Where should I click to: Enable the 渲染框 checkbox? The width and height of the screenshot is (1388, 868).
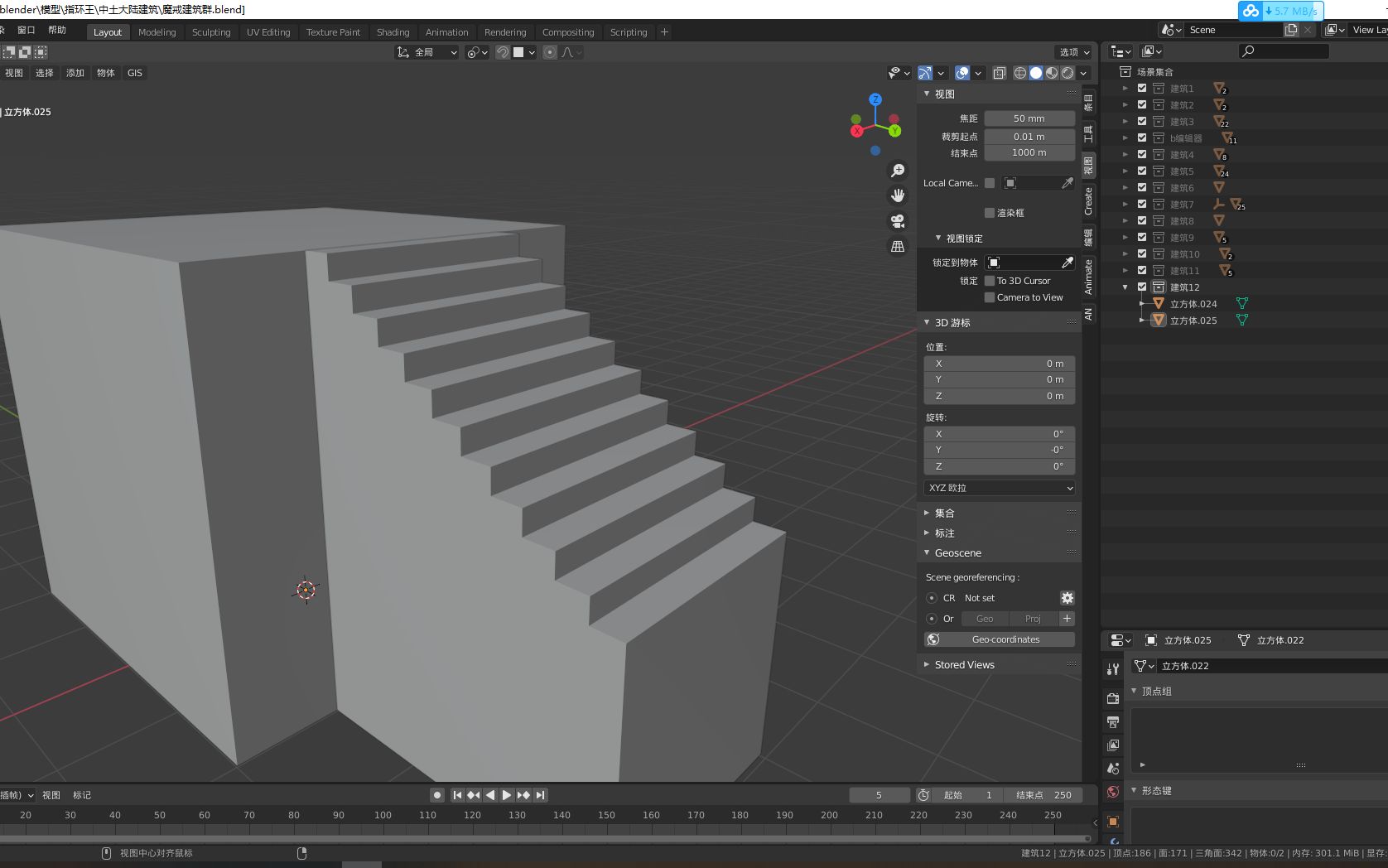[x=990, y=213]
